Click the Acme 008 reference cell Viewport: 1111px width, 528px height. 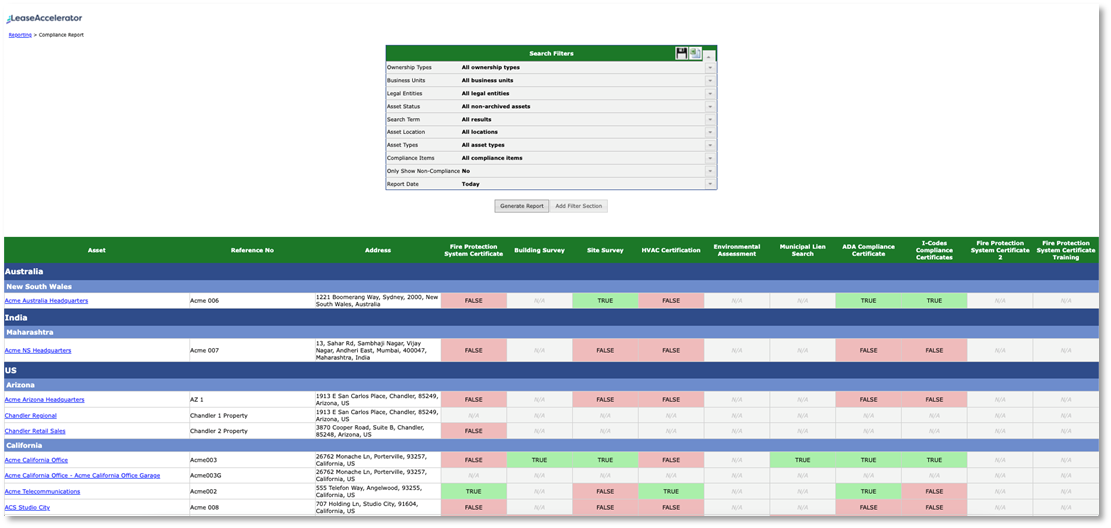tap(252, 507)
